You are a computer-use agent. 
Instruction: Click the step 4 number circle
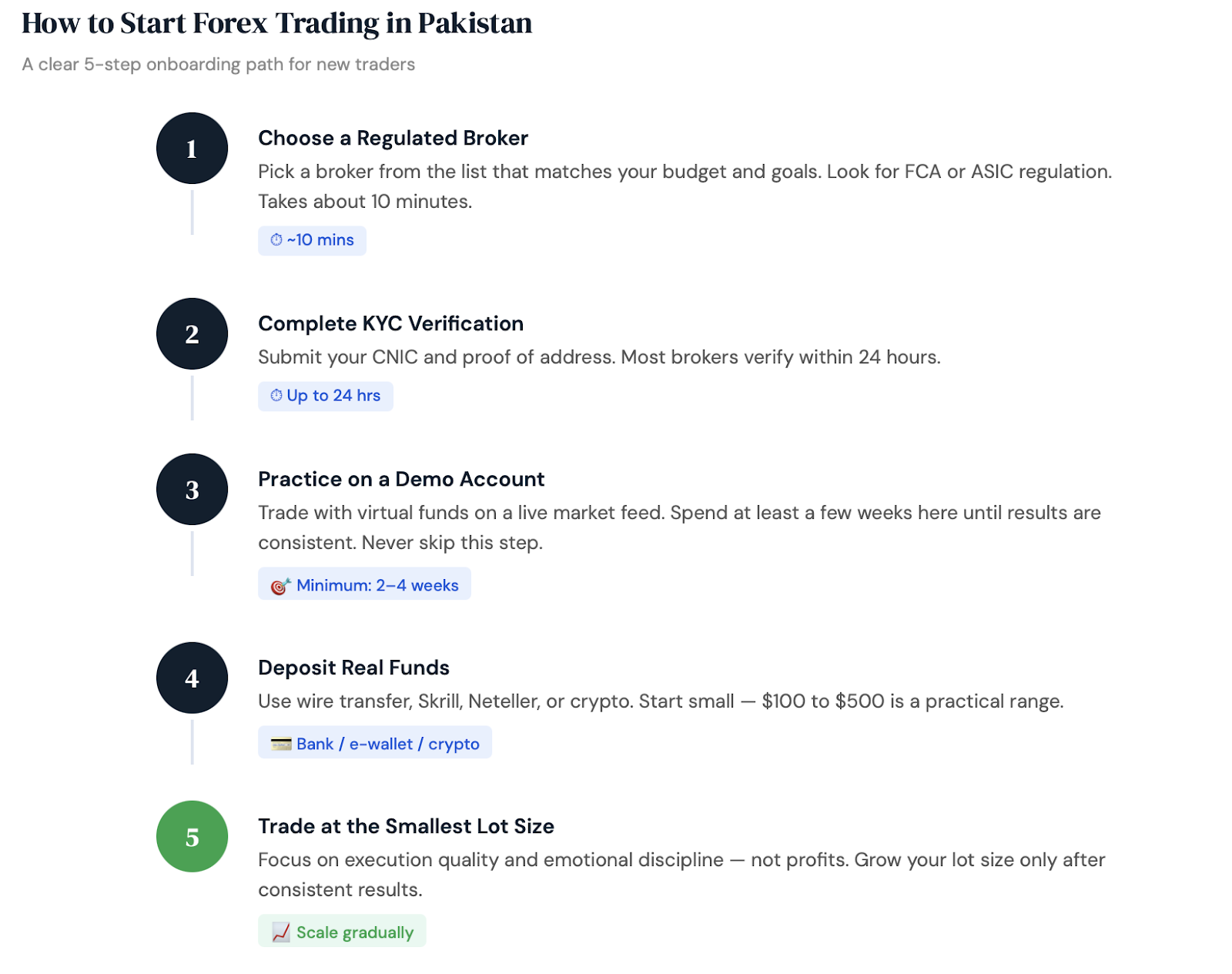click(x=192, y=678)
